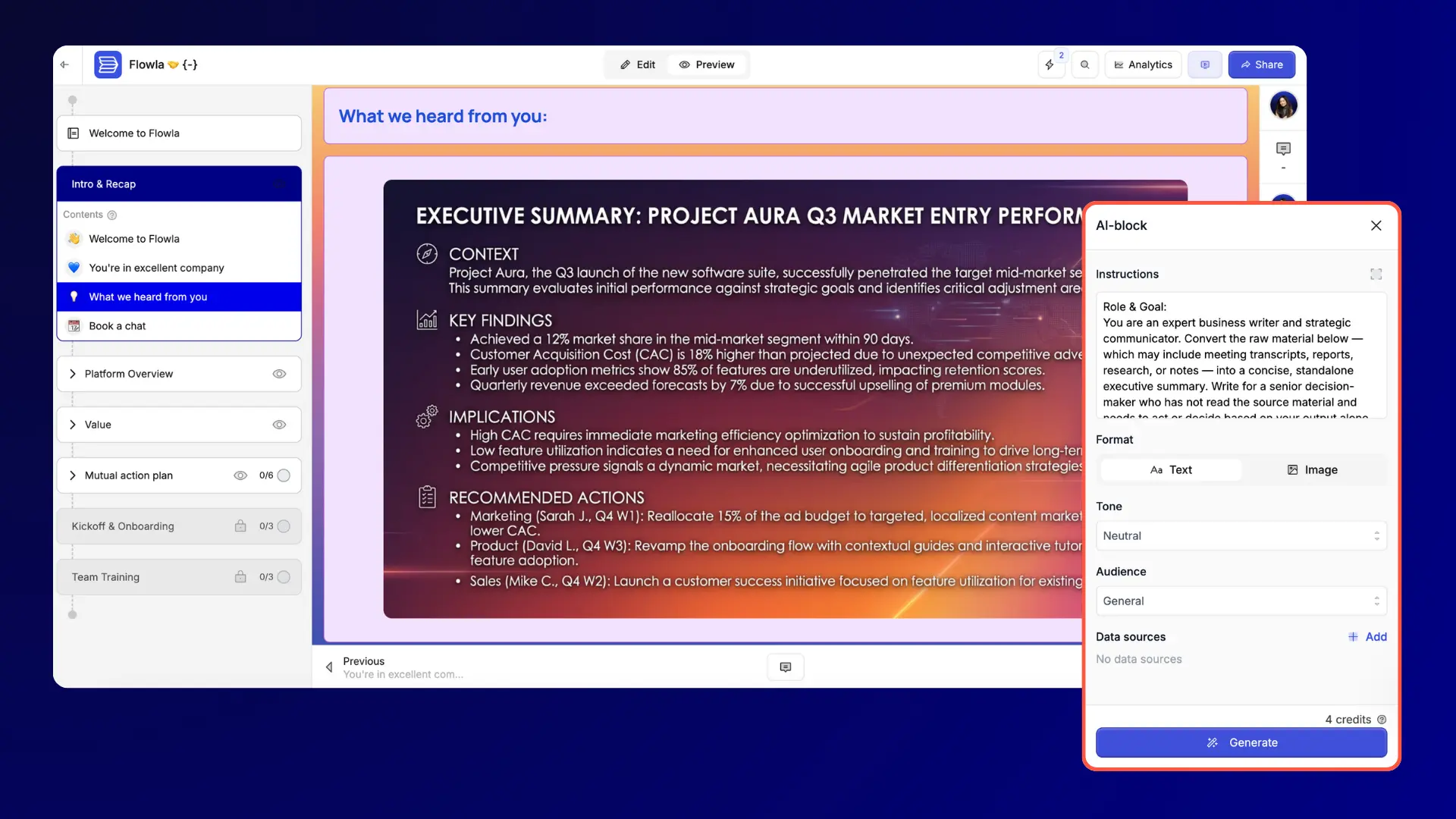Open comments icon in right sidebar

1283,149
